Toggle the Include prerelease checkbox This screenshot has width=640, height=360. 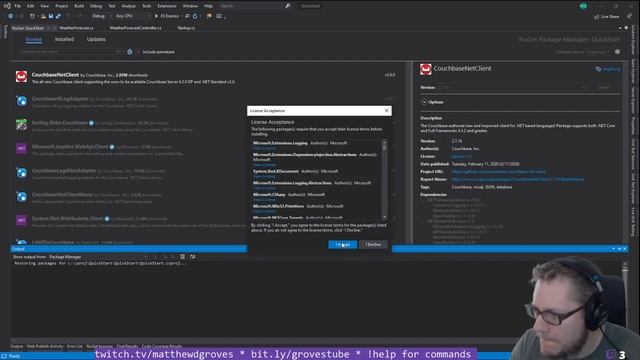[138, 52]
